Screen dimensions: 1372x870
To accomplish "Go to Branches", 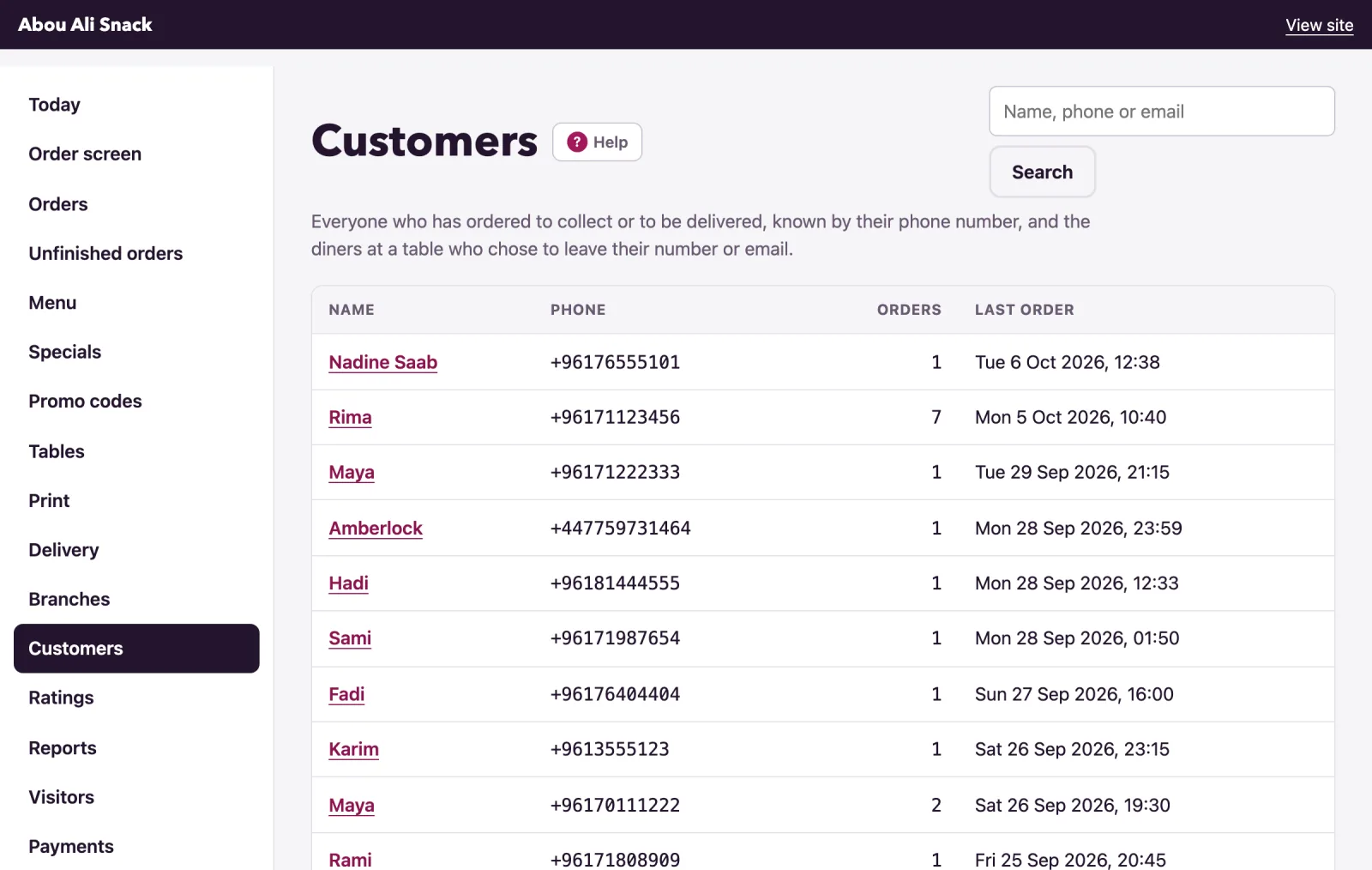I will point(69,599).
